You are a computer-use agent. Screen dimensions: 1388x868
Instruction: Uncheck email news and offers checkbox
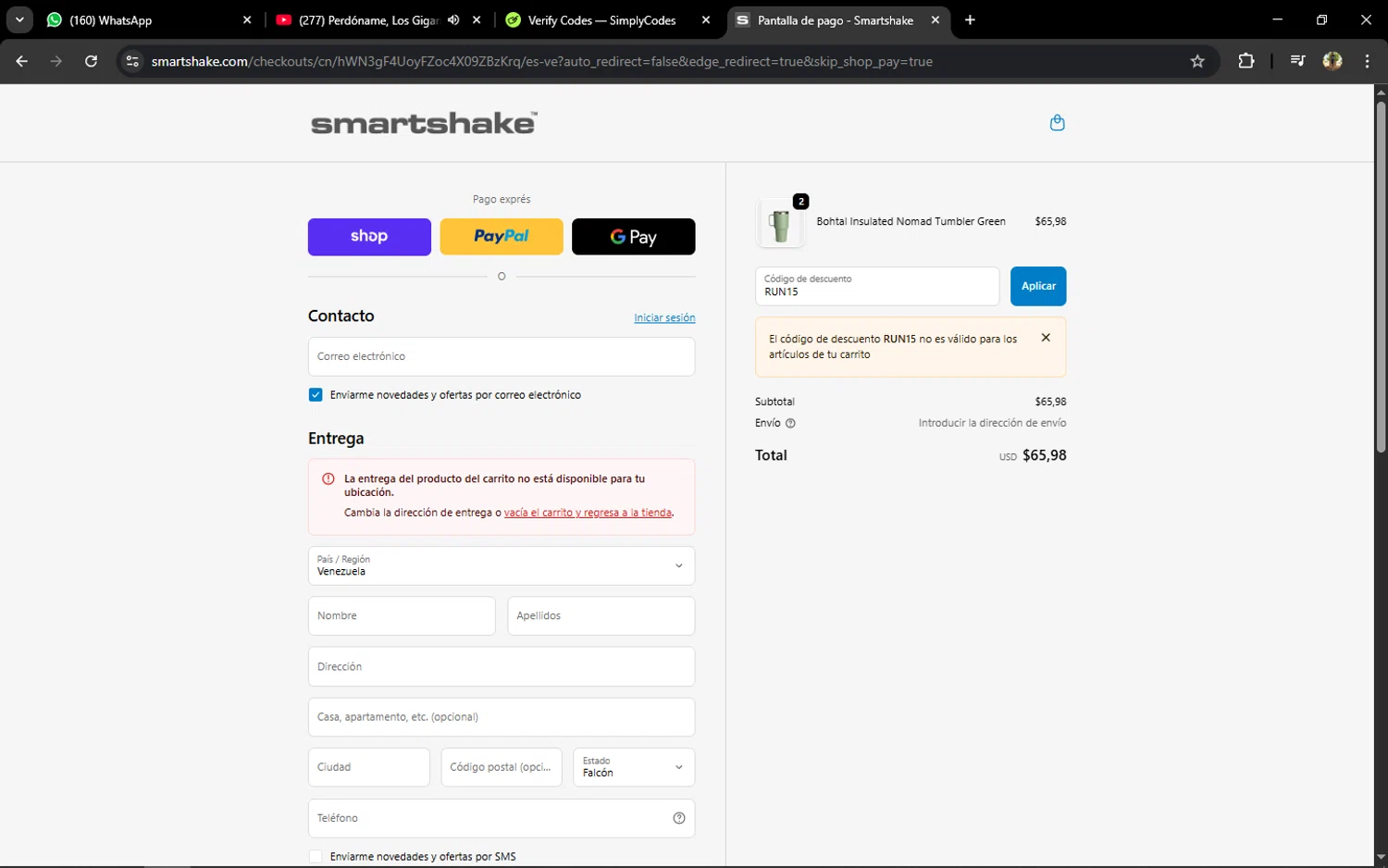point(316,394)
